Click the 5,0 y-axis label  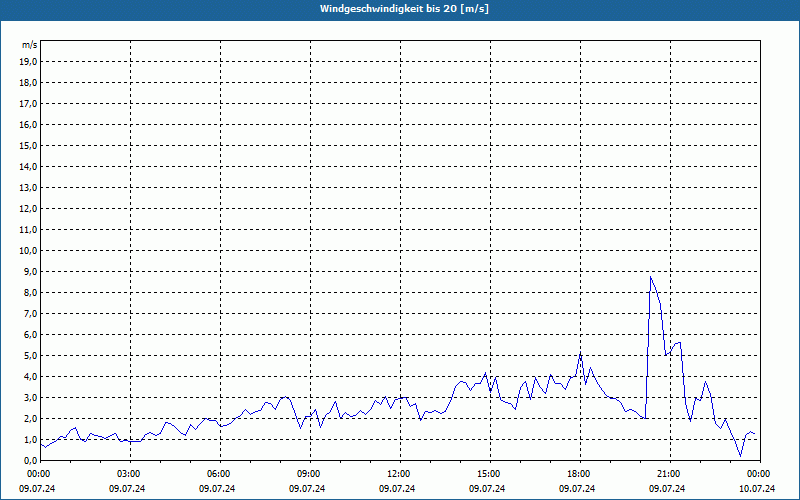[30, 355]
